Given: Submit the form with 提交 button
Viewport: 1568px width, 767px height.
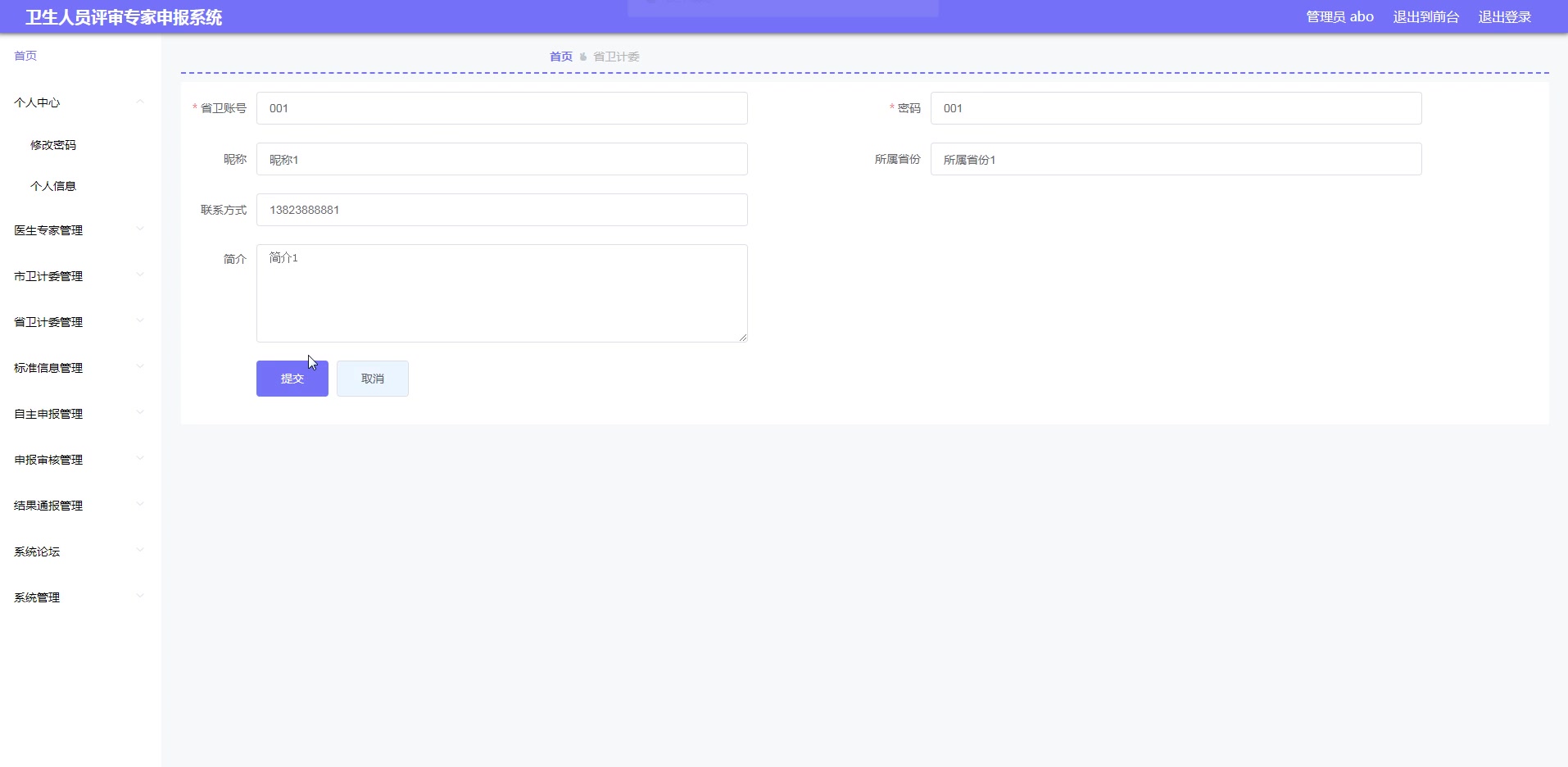Looking at the screenshot, I should (292, 379).
